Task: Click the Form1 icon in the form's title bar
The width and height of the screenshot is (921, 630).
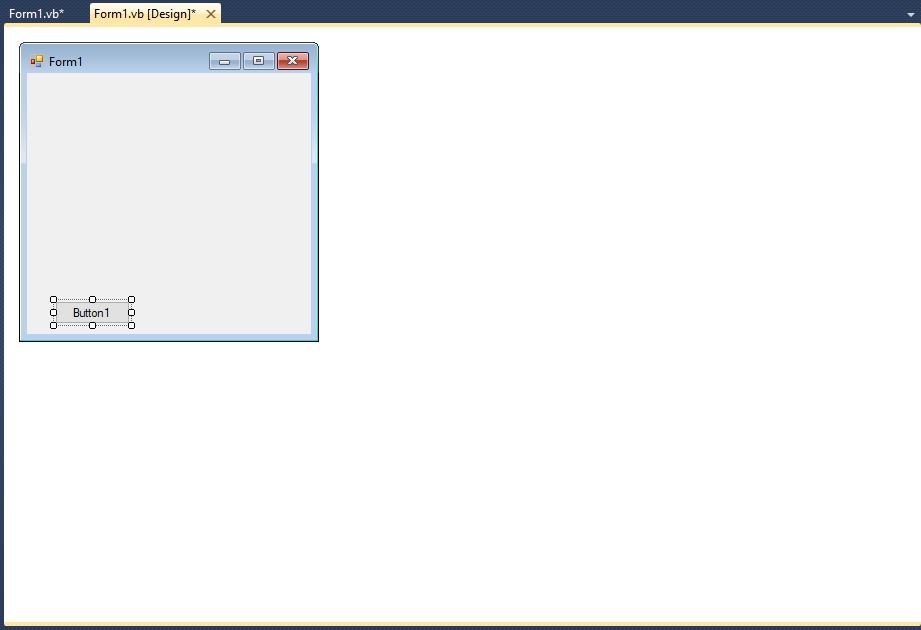Action: tap(37, 61)
